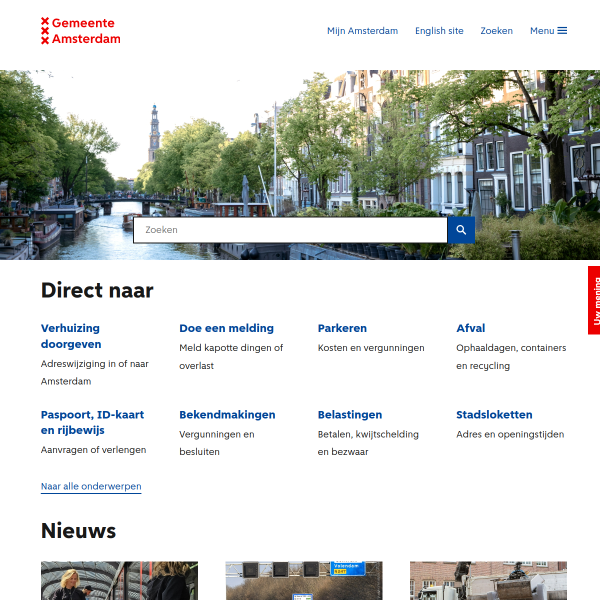600x600 pixels.
Task: Open Paspoort, ID-kaart en rijbewijs
Action: click(x=93, y=422)
